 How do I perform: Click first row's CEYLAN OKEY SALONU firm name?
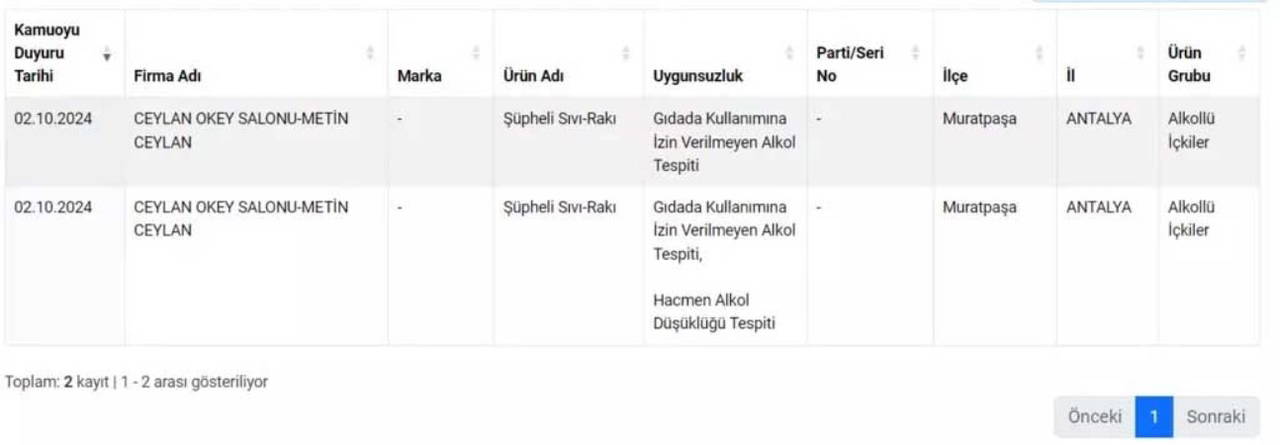(x=240, y=130)
